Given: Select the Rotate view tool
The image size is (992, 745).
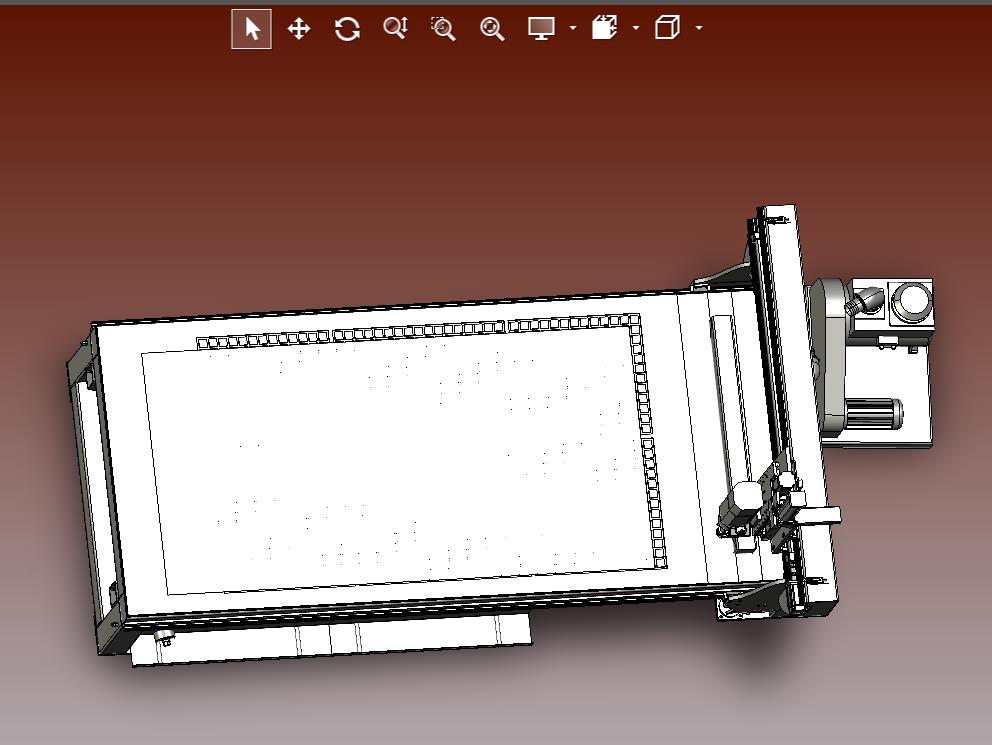Looking at the screenshot, I should pyautogui.click(x=347, y=29).
